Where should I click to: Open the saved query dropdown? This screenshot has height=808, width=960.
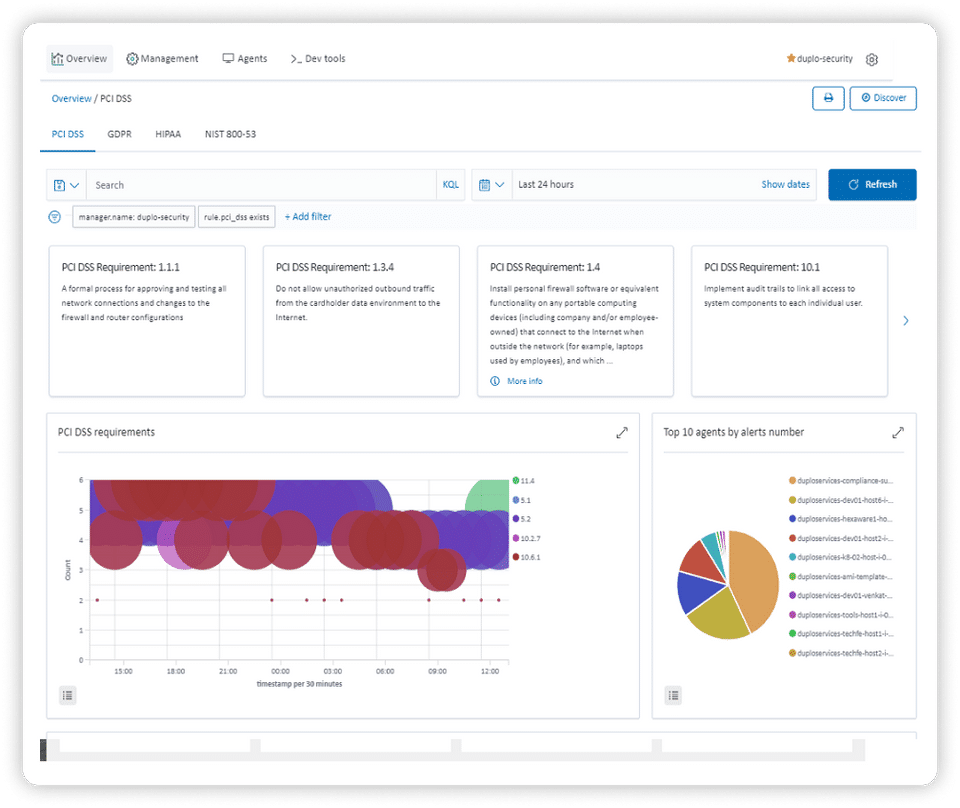(66, 185)
